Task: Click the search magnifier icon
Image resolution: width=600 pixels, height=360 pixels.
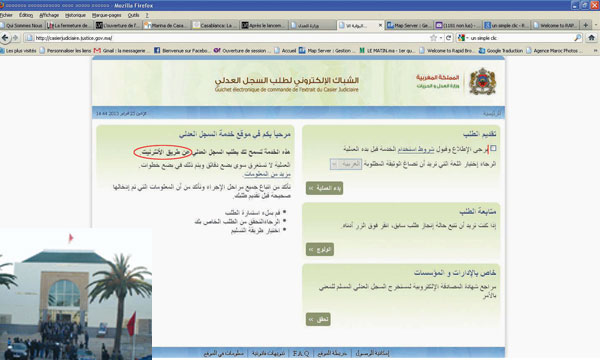Action: [x=577, y=37]
